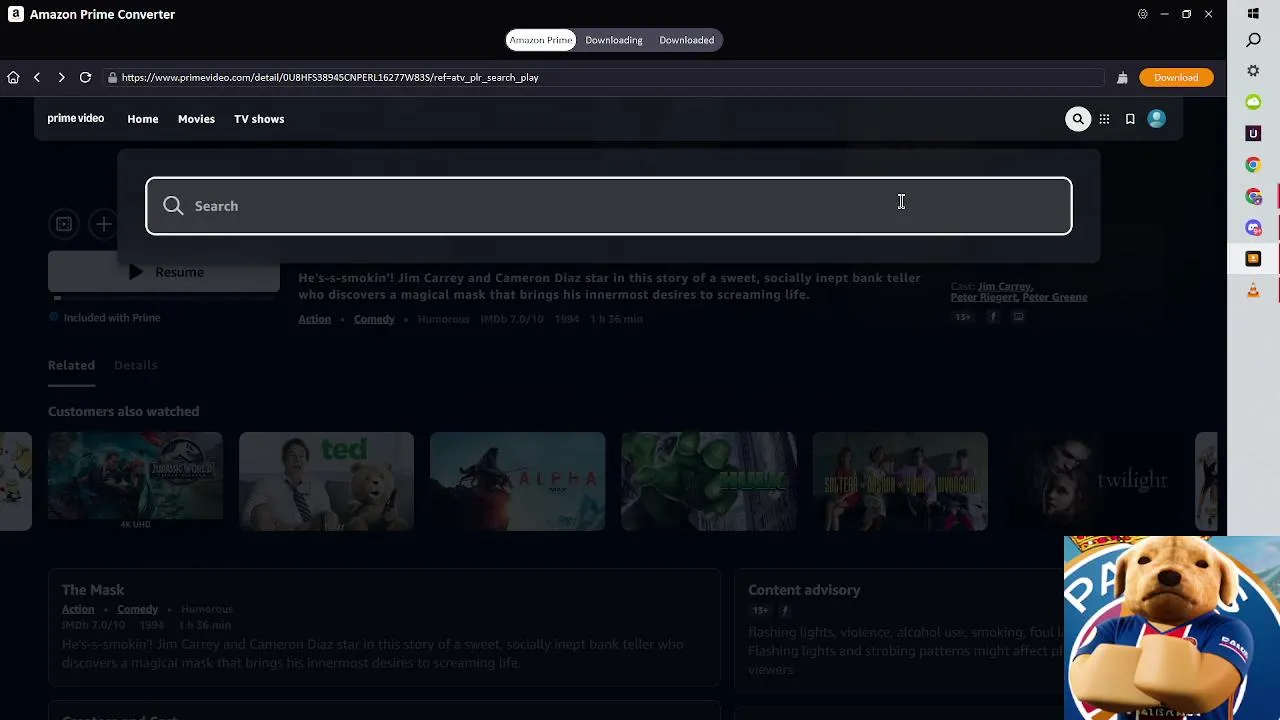
Task: Click the lock icon in the address bar
Action: point(113,77)
